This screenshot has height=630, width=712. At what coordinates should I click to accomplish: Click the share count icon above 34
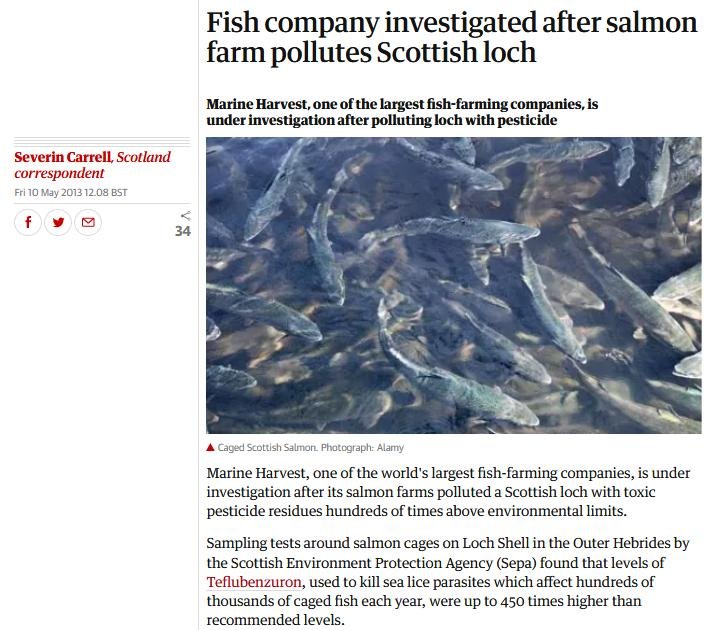(184, 215)
